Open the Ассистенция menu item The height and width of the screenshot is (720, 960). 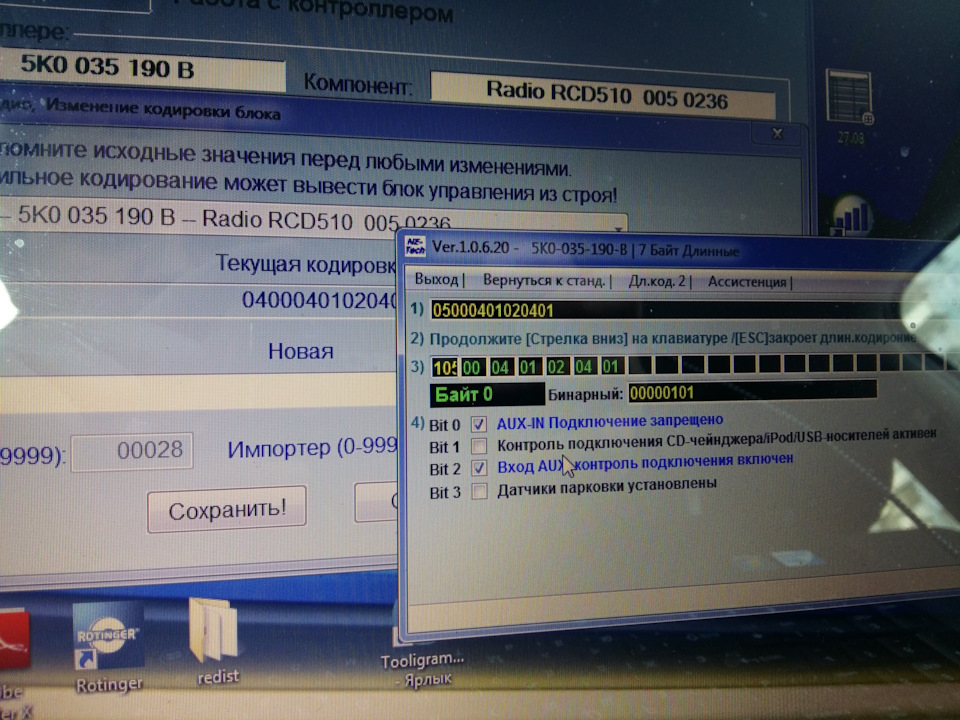(747, 282)
